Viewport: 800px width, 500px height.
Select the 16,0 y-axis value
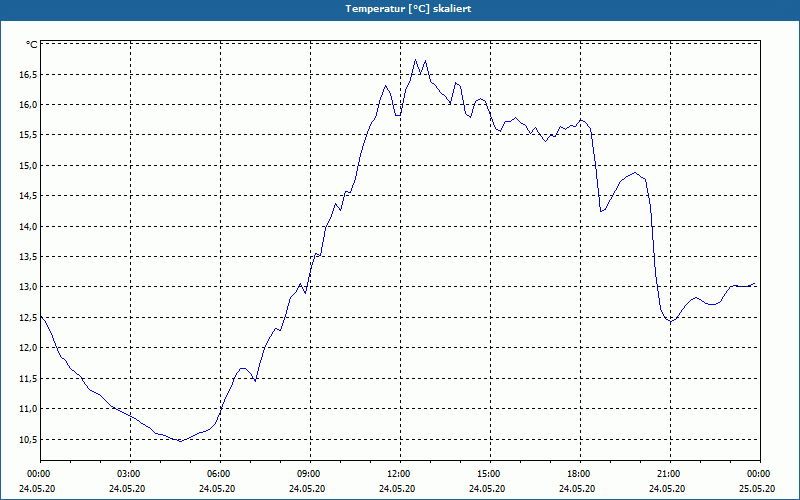[28, 105]
